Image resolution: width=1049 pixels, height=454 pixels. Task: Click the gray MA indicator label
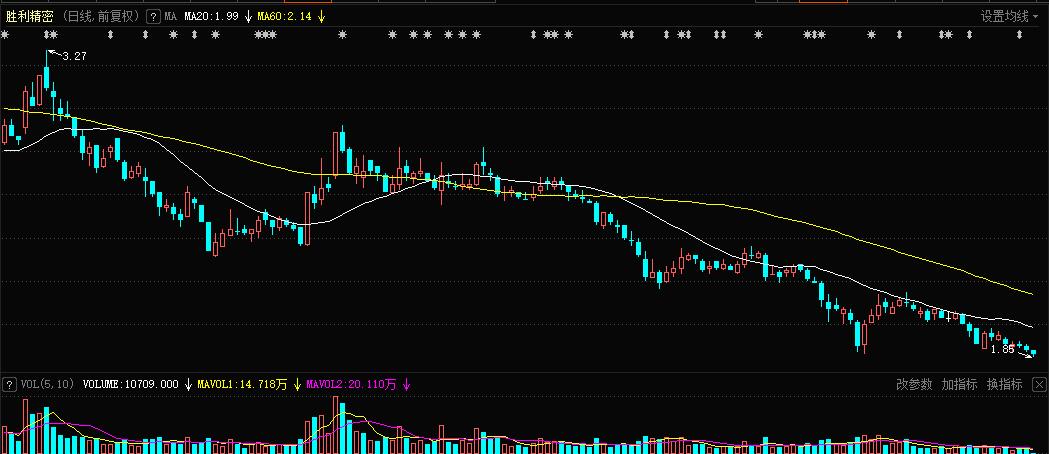click(171, 16)
